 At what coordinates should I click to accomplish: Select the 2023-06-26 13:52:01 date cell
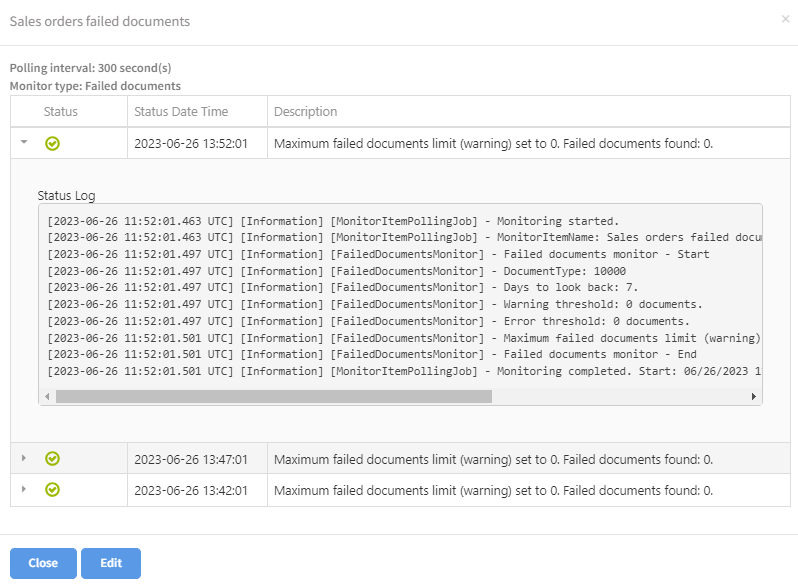click(191, 143)
